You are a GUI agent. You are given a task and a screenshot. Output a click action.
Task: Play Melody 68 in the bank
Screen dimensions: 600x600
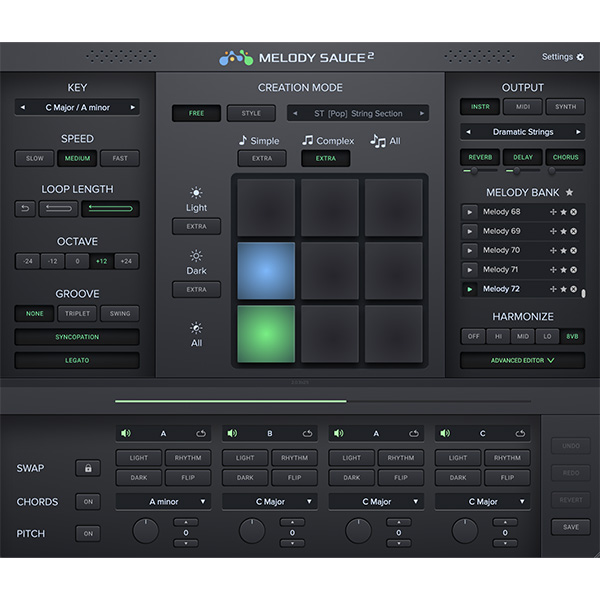(470, 212)
